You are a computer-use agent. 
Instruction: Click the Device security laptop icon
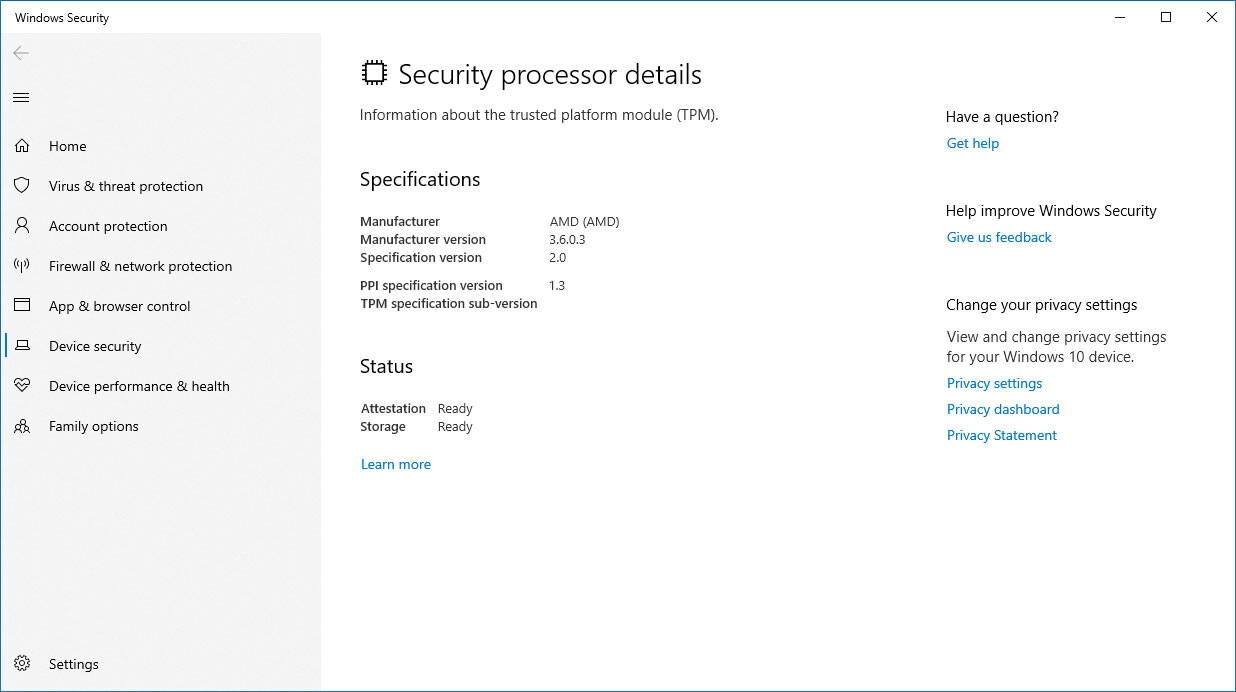pyautogui.click(x=21, y=346)
